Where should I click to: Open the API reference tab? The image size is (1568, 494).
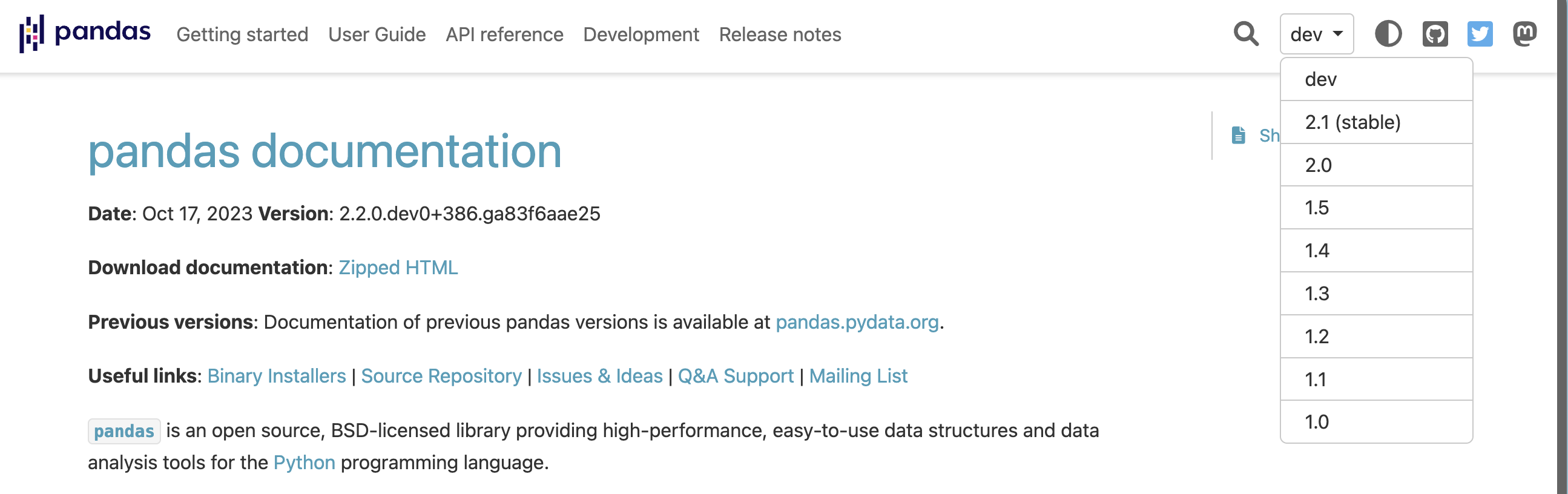pyautogui.click(x=505, y=35)
